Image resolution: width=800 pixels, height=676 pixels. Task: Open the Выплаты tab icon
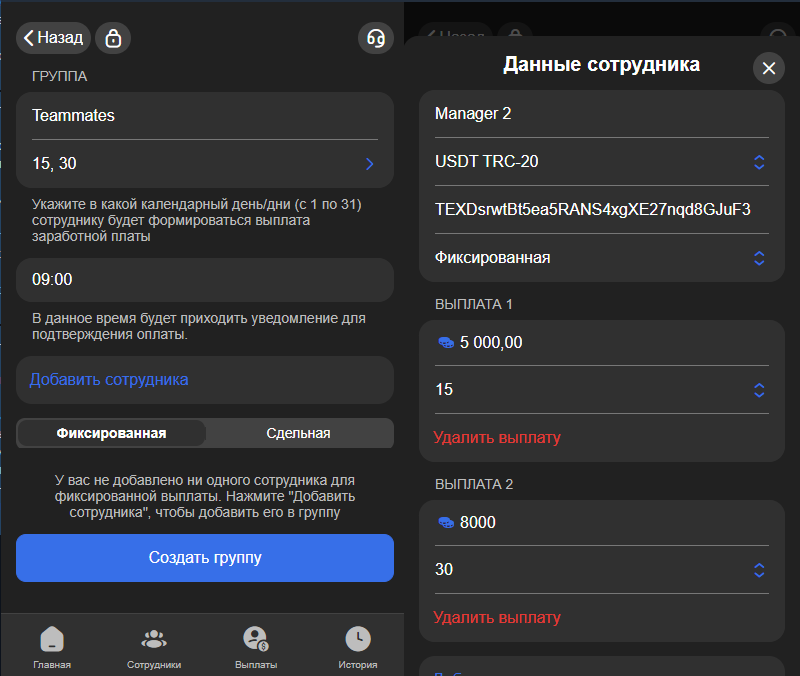pos(256,640)
